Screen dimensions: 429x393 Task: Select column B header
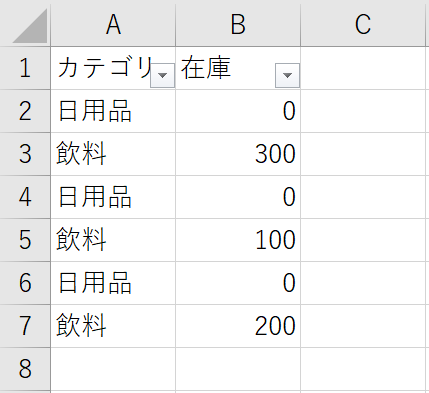pos(238,23)
